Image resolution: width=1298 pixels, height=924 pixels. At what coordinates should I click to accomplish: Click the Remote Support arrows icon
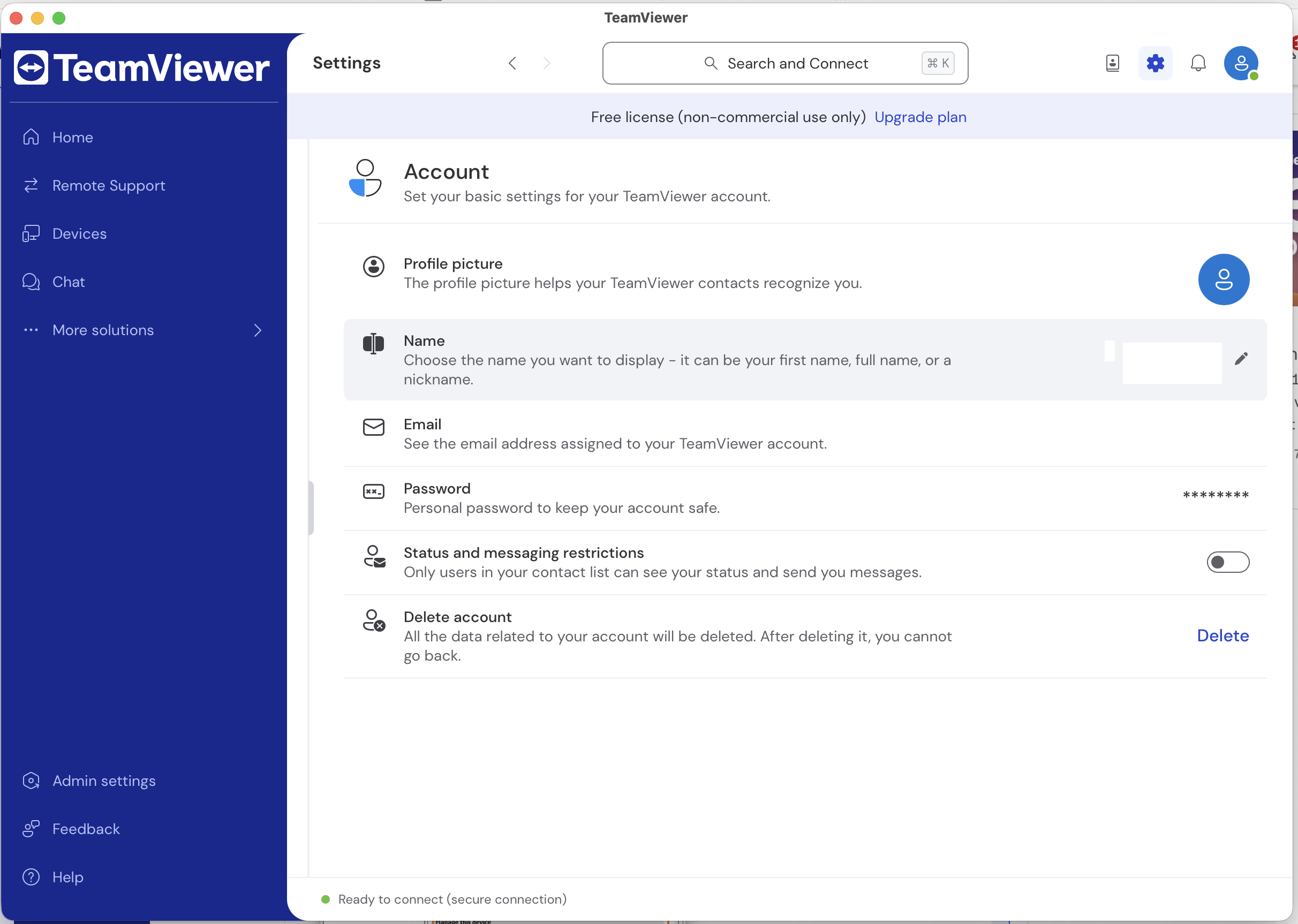click(x=31, y=185)
